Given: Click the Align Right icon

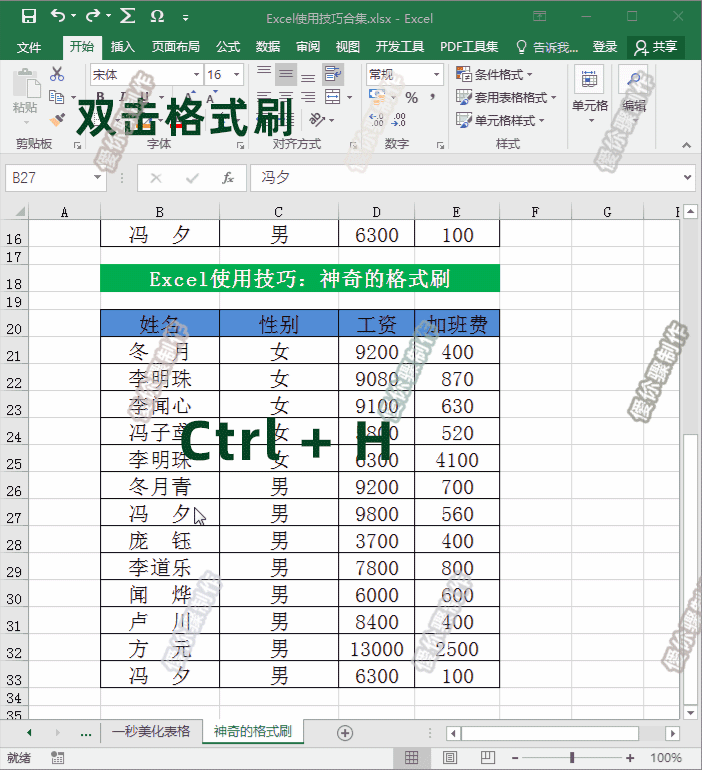Looking at the screenshot, I should 308,97.
